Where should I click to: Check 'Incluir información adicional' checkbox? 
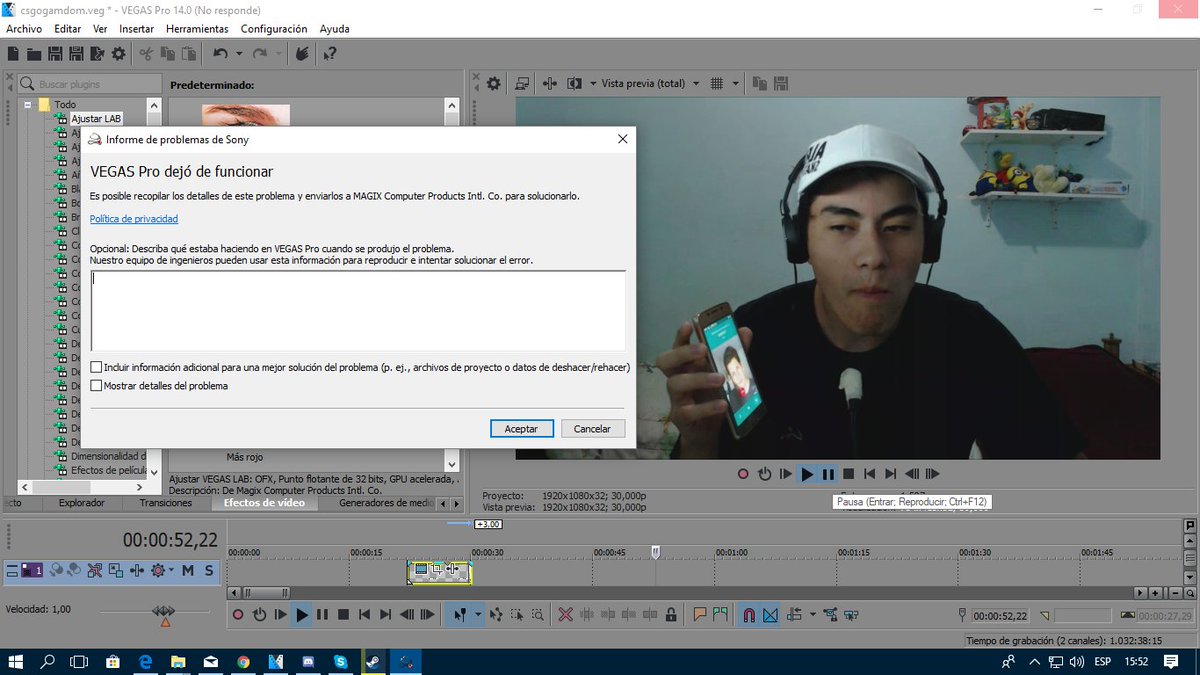click(96, 367)
